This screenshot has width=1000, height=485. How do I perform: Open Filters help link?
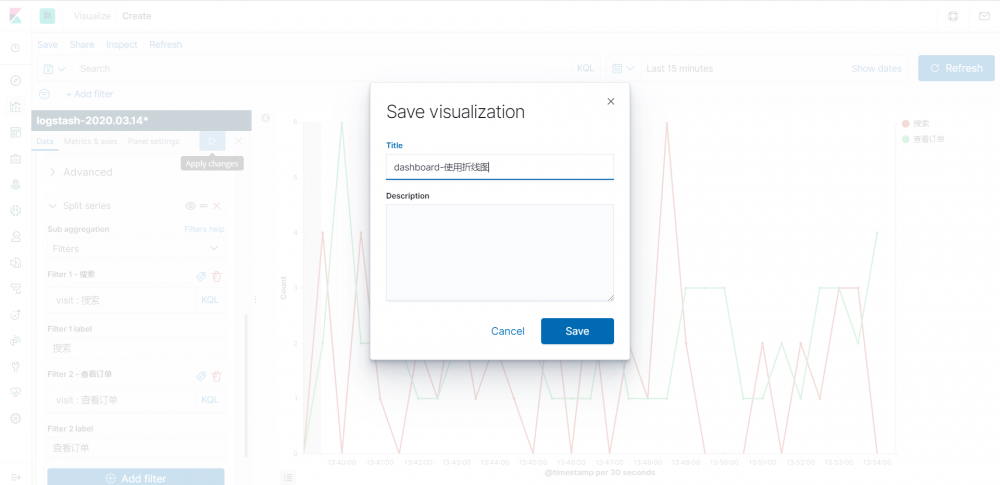click(x=204, y=229)
